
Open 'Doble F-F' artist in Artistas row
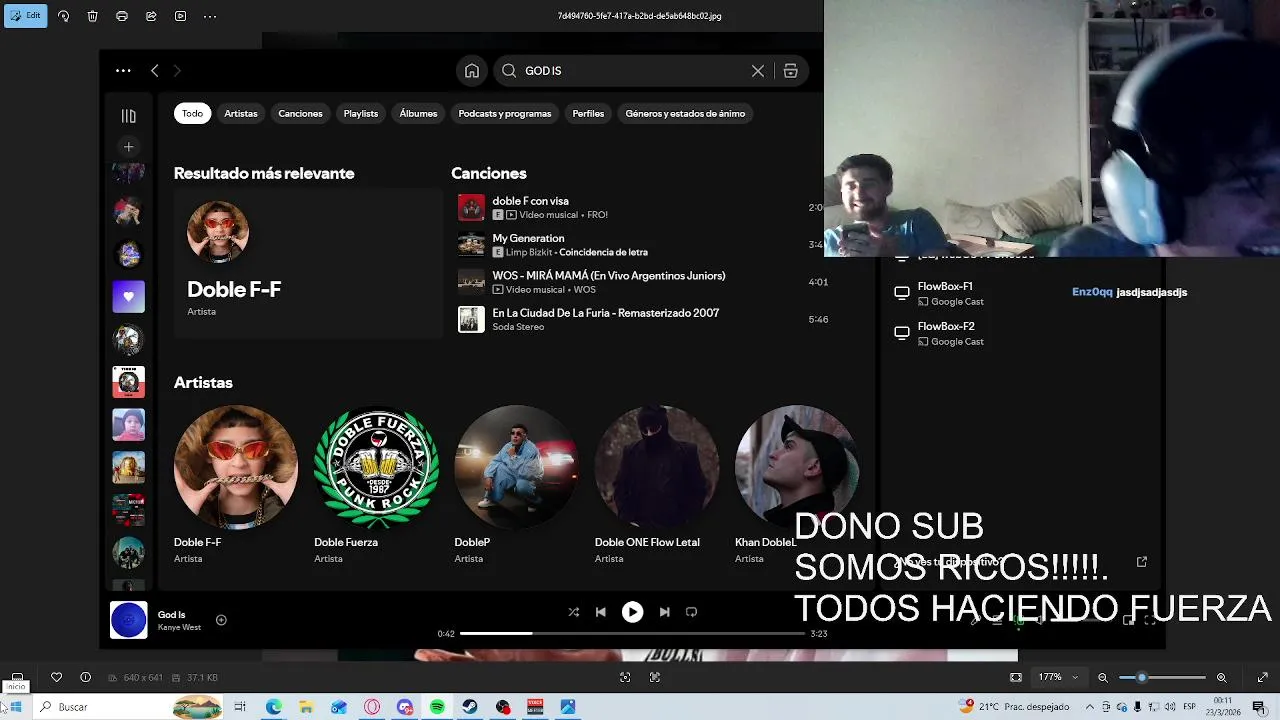(x=236, y=484)
